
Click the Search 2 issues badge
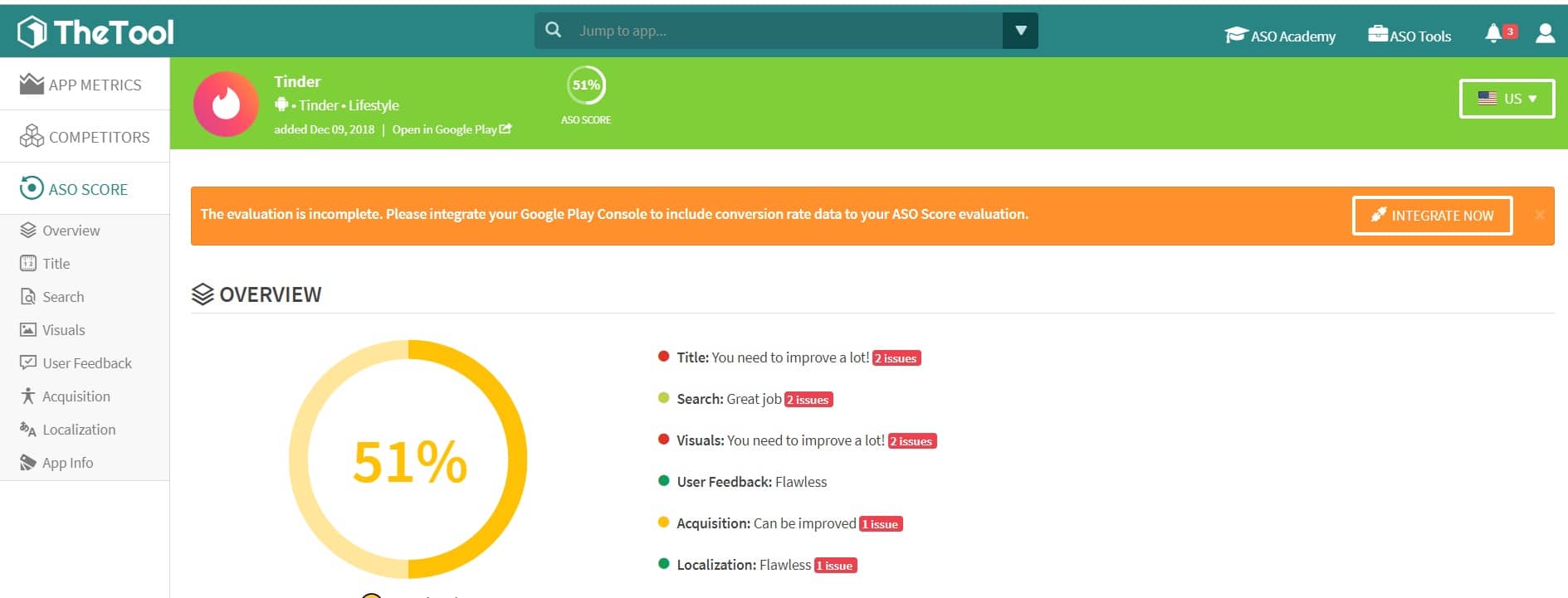[x=808, y=400]
